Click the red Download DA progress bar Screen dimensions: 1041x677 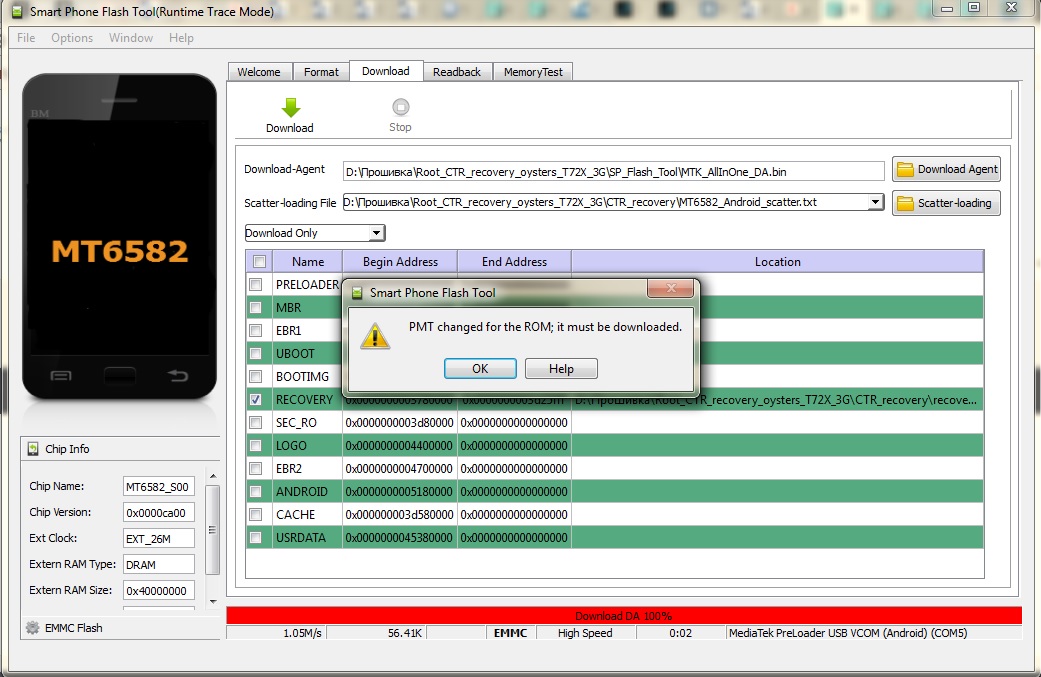pyautogui.click(x=624, y=616)
